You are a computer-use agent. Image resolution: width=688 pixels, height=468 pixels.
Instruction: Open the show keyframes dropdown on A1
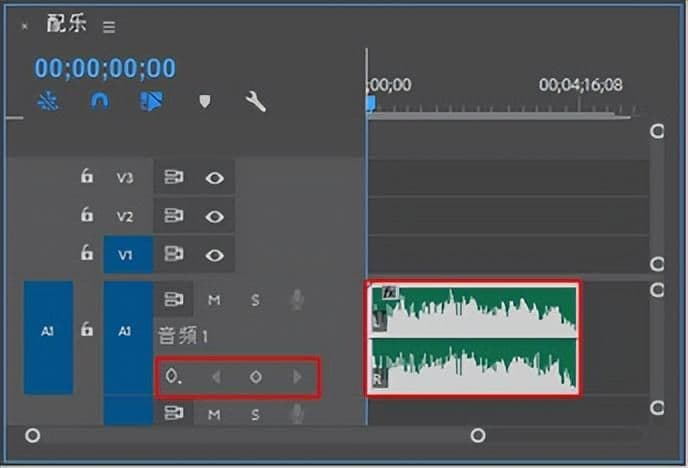tap(174, 377)
